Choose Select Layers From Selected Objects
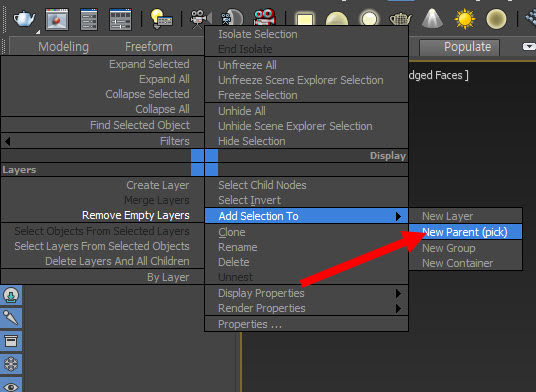Viewport: 536px width, 392px height. pos(103,246)
